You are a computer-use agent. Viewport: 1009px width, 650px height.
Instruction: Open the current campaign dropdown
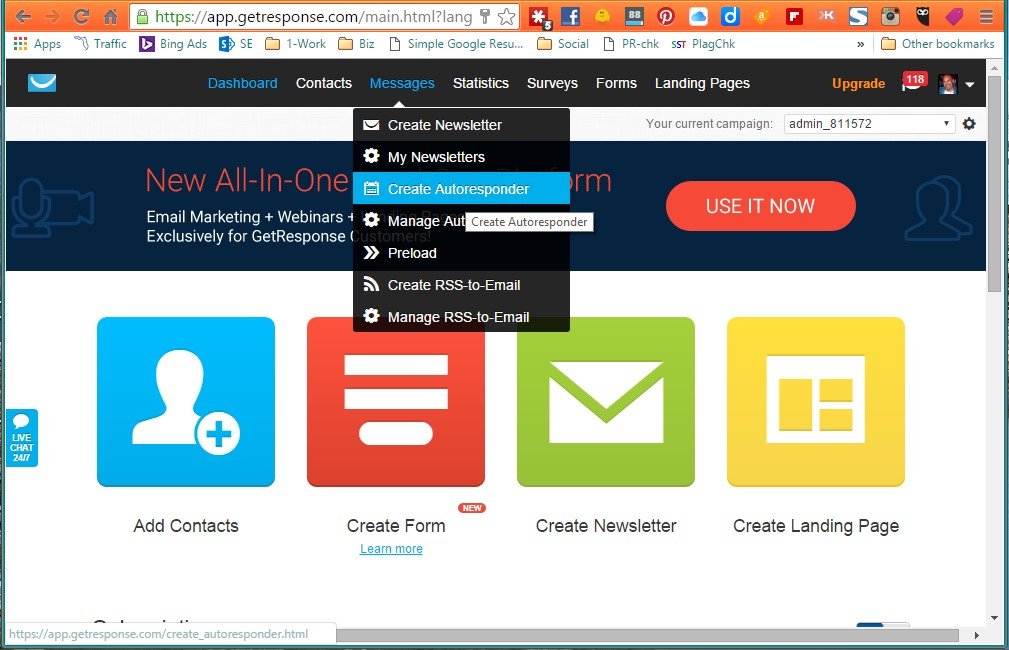pyautogui.click(x=869, y=124)
